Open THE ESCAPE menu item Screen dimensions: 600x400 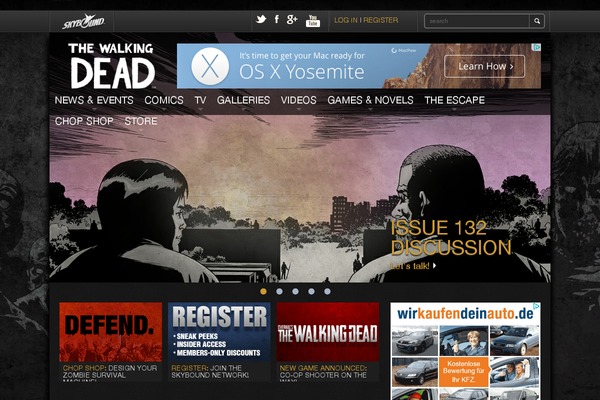[x=455, y=100]
